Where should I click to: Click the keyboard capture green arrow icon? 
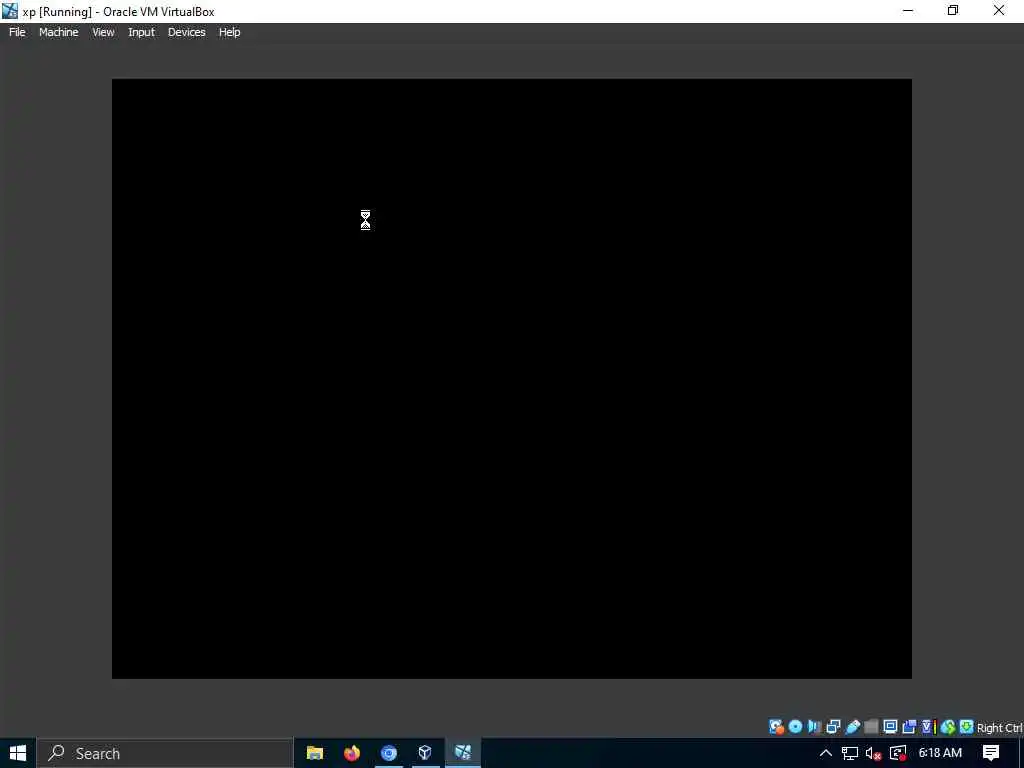(967, 727)
